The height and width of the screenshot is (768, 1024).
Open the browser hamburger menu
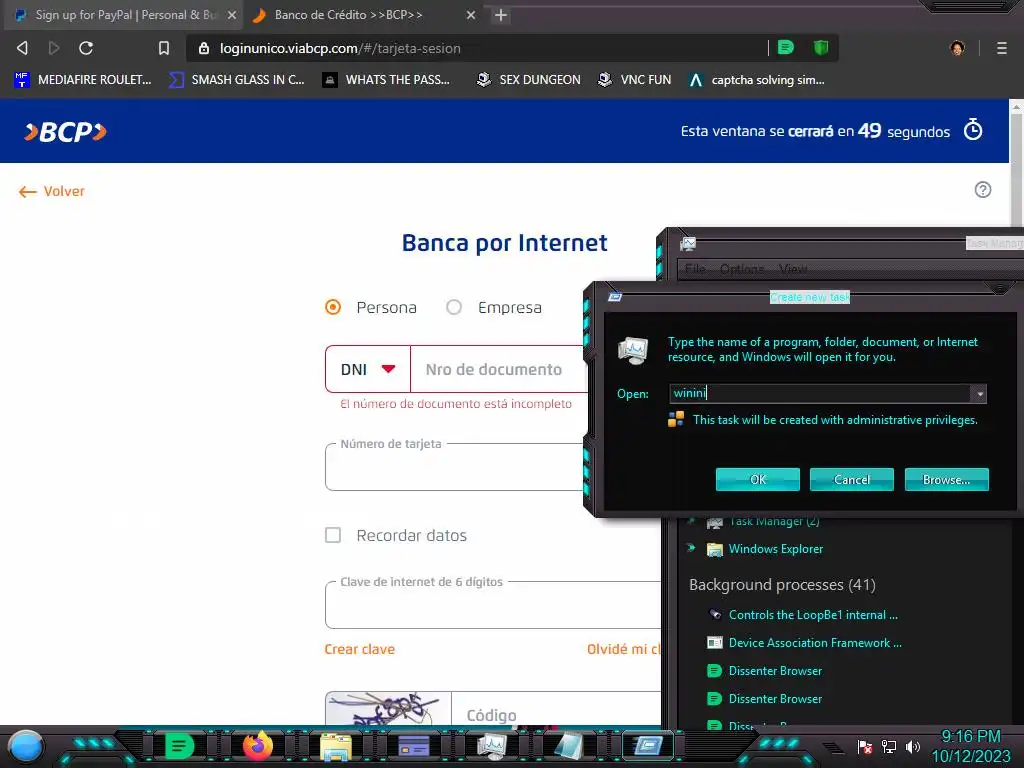pyautogui.click(x=1002, y=48)
